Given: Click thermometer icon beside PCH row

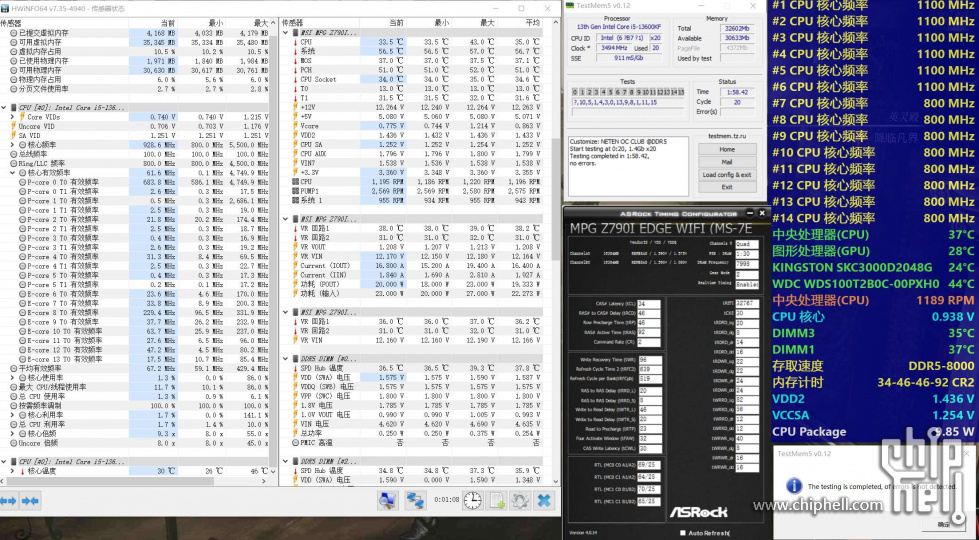Looking at the screenshot, I should (295, 70).
